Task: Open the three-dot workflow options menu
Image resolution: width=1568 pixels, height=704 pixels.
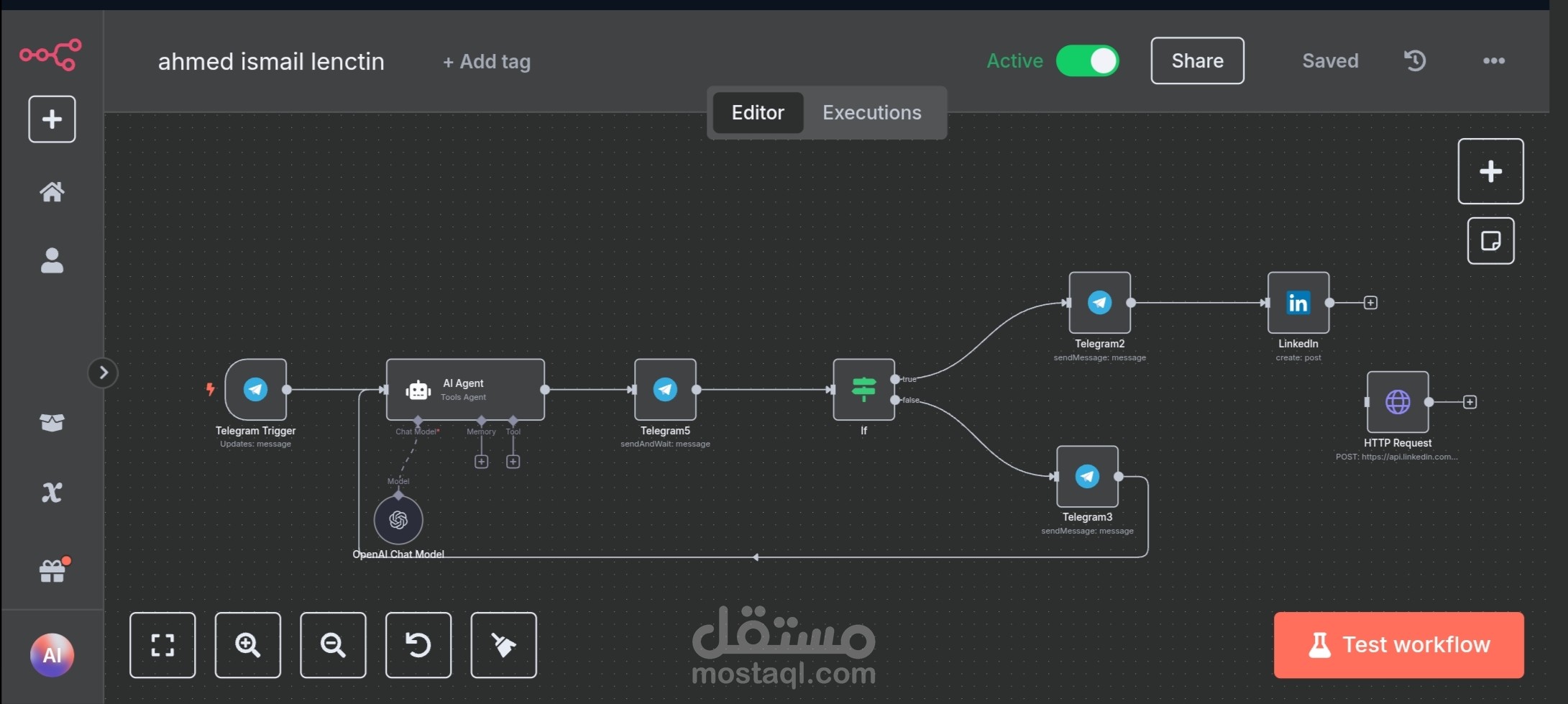Action: click(x=1494, y=60)
